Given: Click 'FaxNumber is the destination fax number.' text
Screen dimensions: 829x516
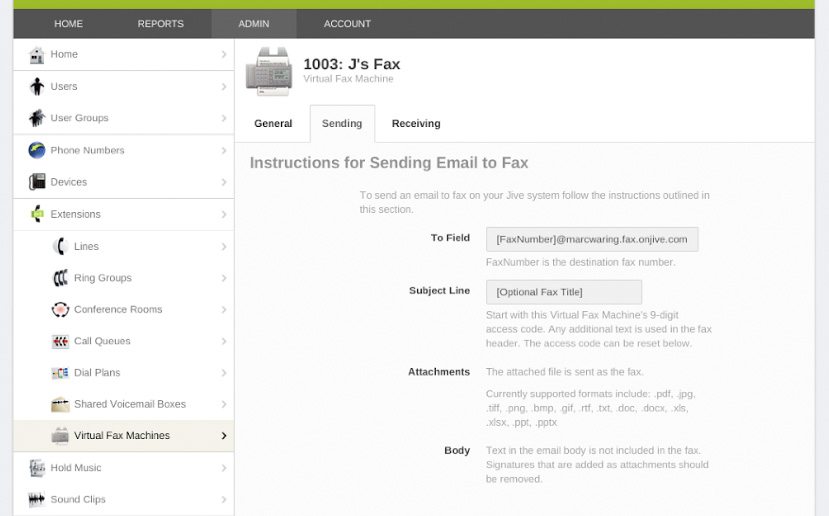Looking at the screenshot, I should click(x=581, y=262).
